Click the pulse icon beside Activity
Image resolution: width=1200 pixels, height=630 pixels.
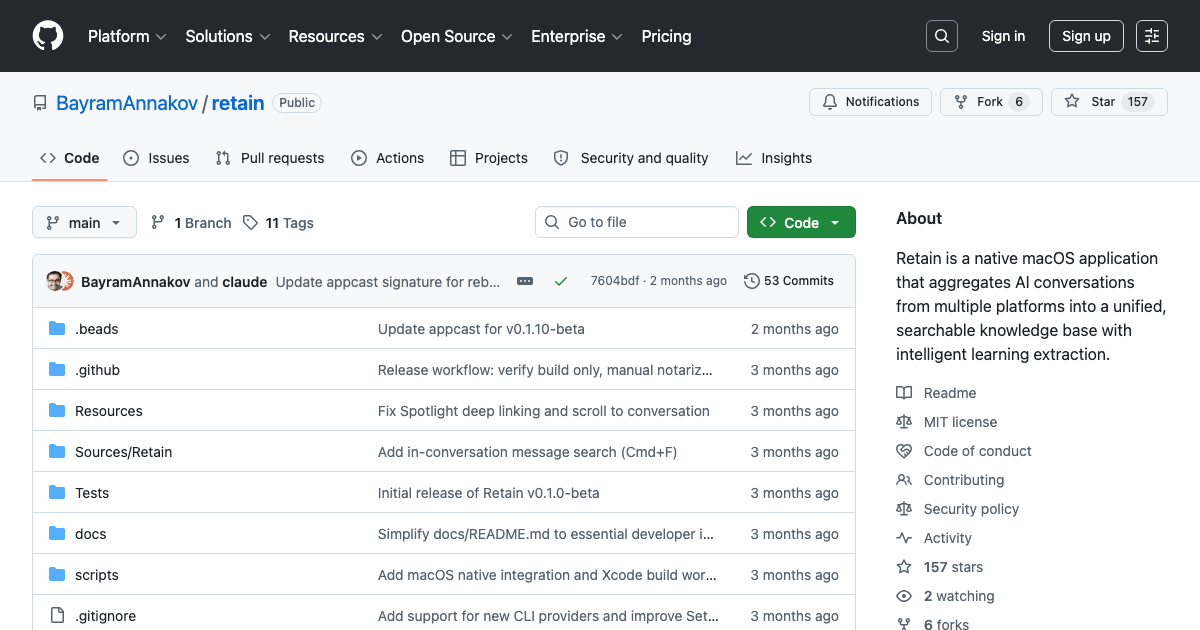pos(904,538)
